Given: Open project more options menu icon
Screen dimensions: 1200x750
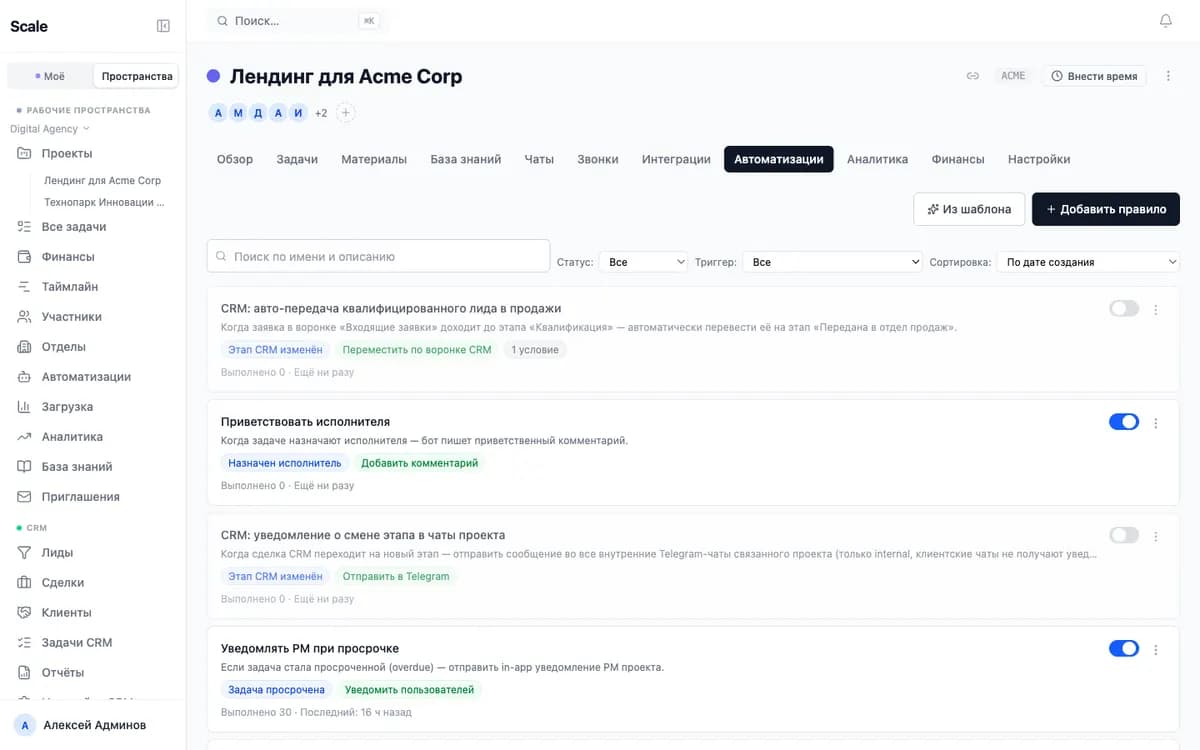Looking at the screenshot, I should click(x=1168, y=76).
